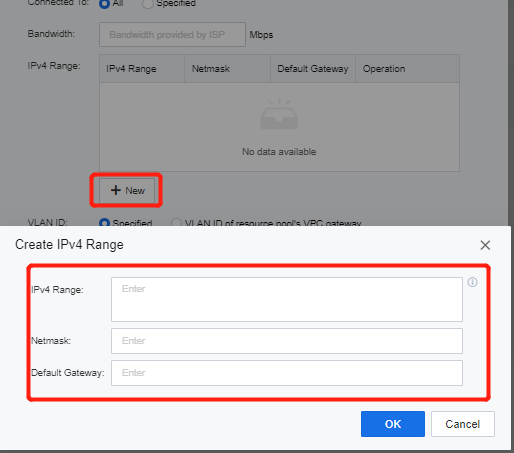Click the Operation column header

point(407,69)
